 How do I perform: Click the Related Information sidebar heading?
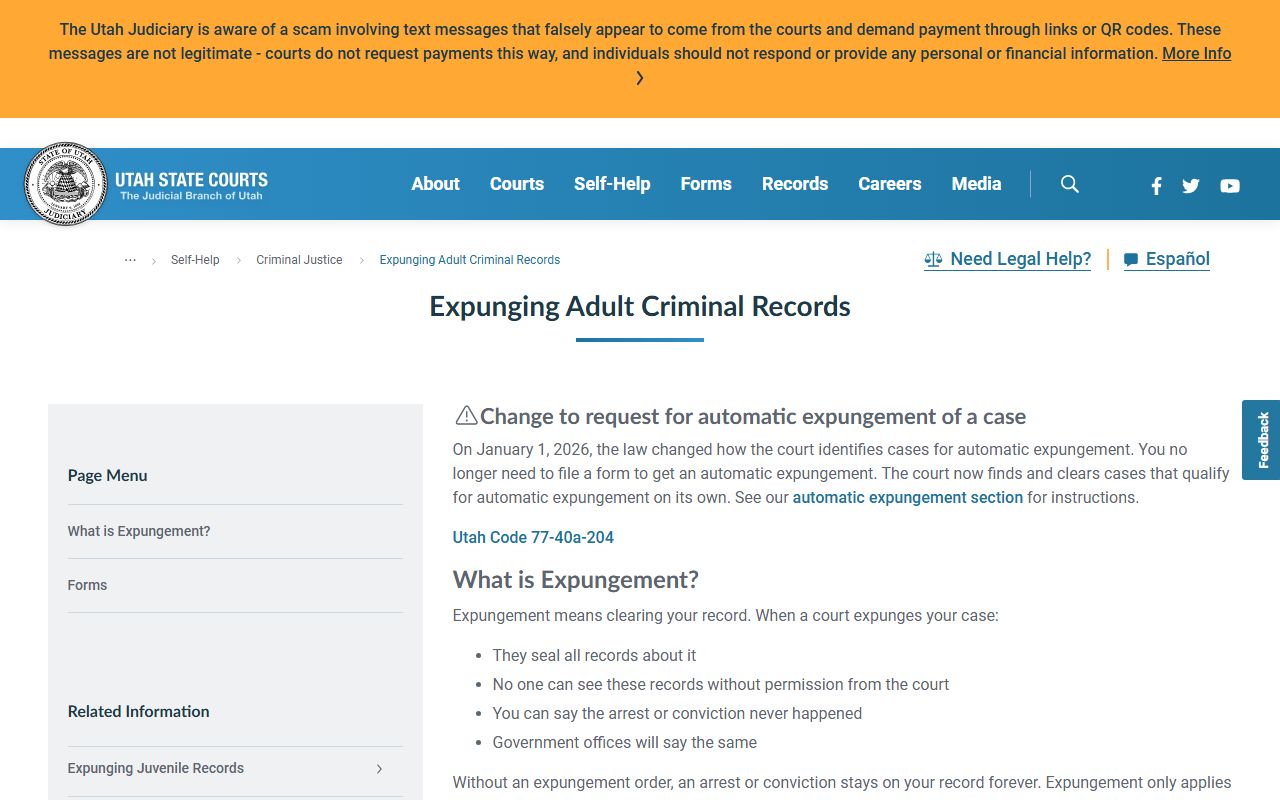139,712
